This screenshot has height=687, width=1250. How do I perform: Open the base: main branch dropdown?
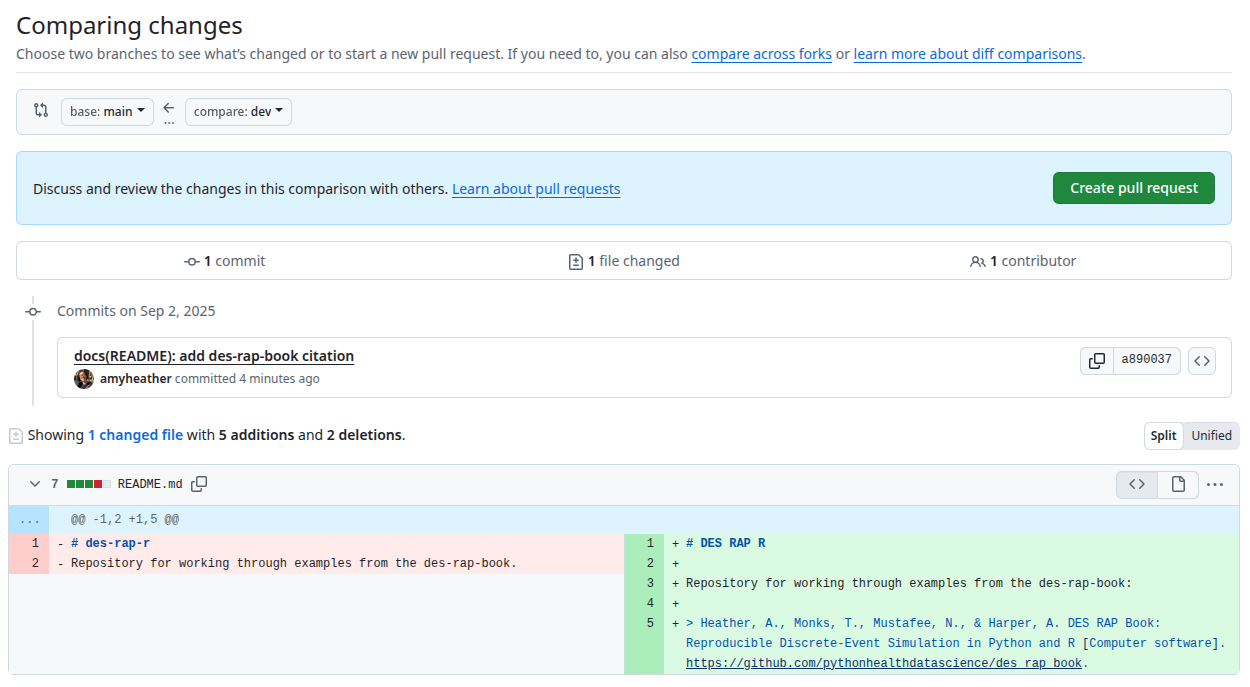tap(107, 112)
